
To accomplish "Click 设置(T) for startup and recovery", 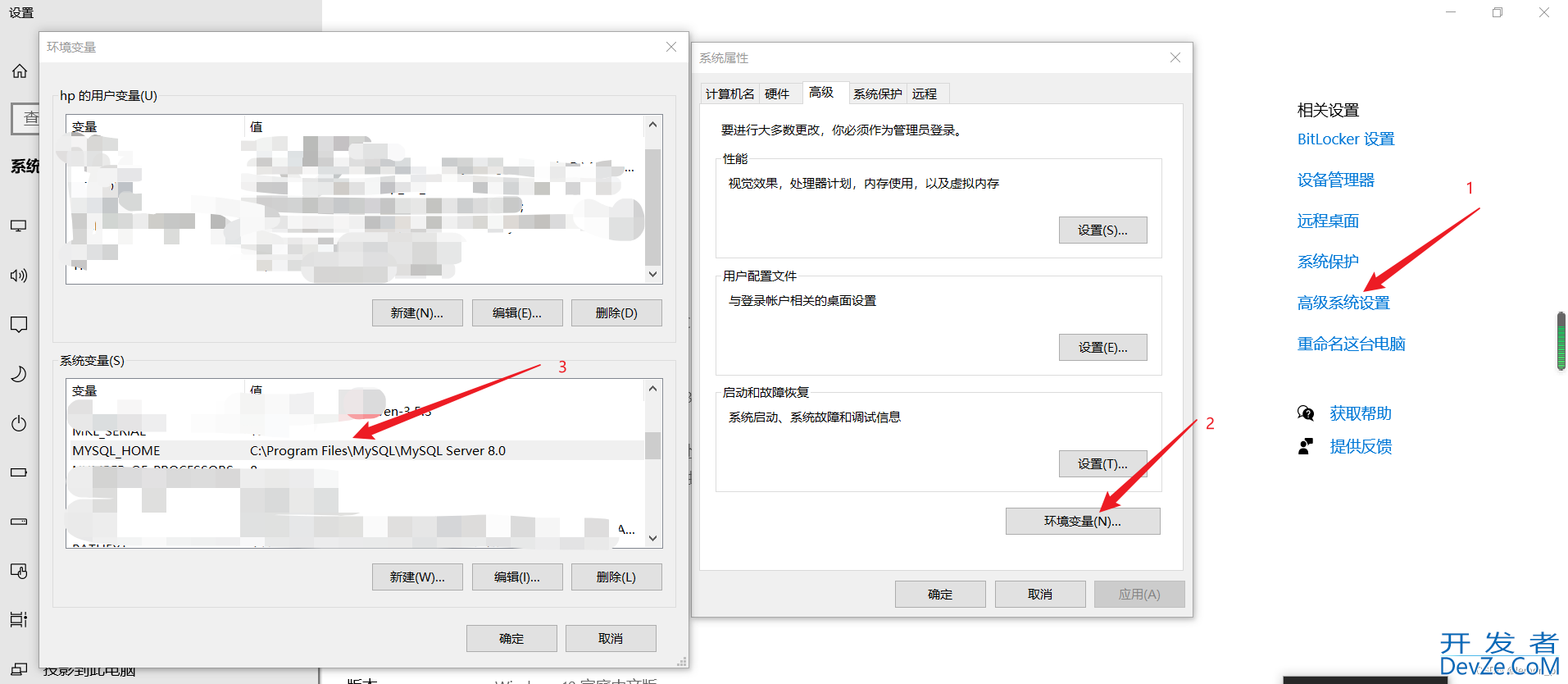I will (x=1102, y=464).
